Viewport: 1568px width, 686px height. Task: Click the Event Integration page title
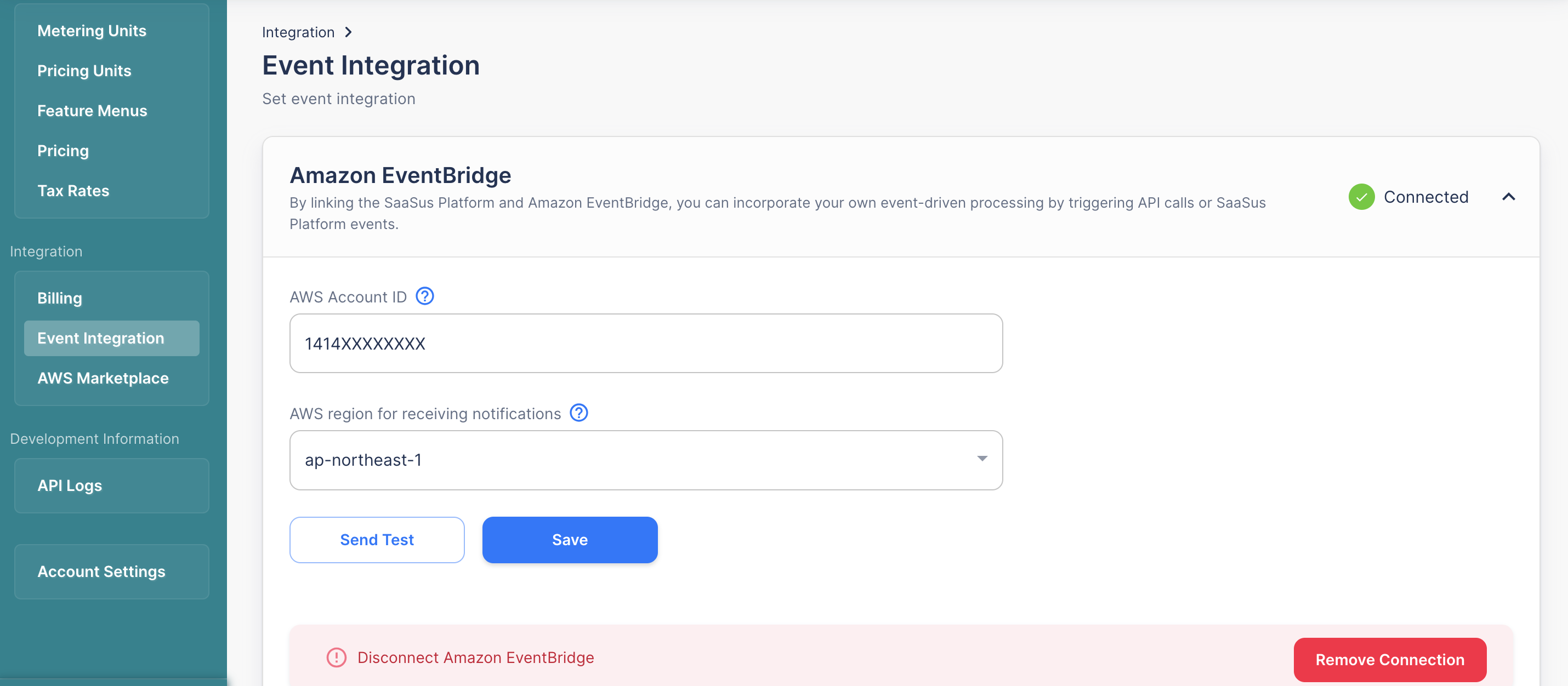pos(371,65)
